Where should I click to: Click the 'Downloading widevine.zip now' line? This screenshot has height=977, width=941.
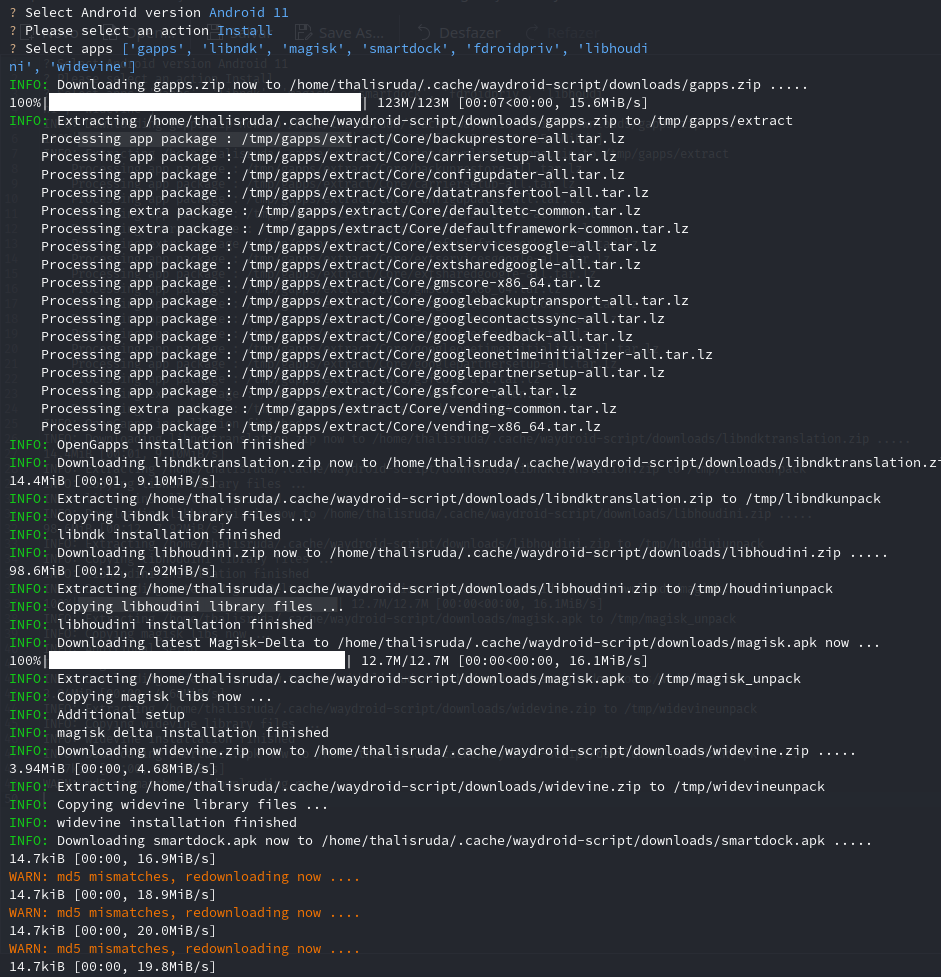pyautogui.click(x=432, y=752)
